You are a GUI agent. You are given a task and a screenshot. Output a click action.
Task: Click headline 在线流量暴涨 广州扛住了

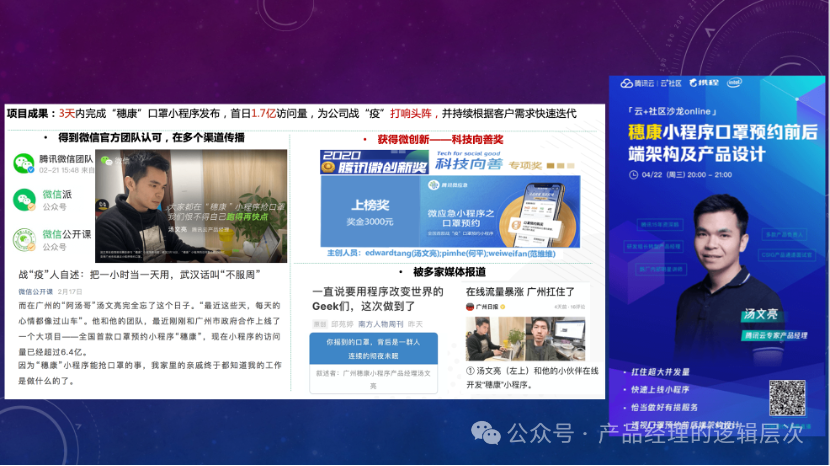pyautogui.click(x=520, y=292)
